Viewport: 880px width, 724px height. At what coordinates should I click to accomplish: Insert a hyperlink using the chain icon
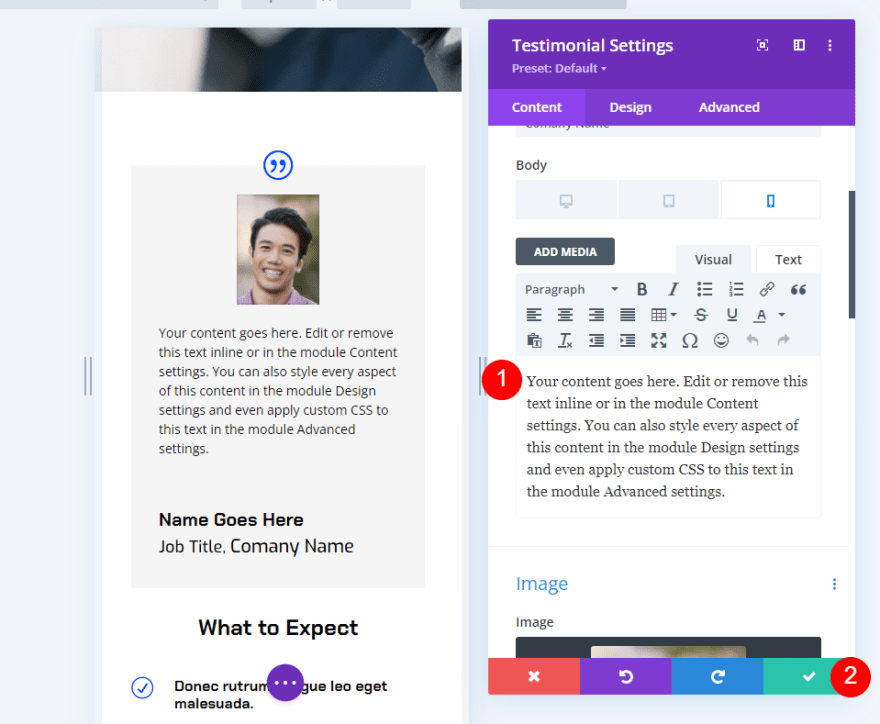tap(766, 289)
